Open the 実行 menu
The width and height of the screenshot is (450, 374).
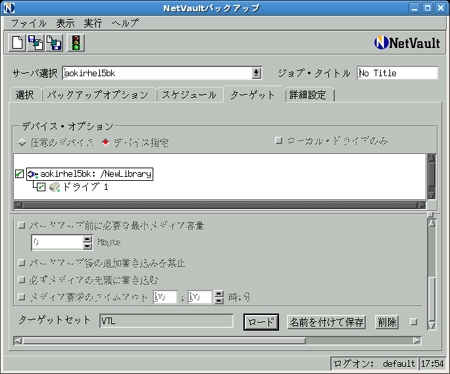(93, 23)
